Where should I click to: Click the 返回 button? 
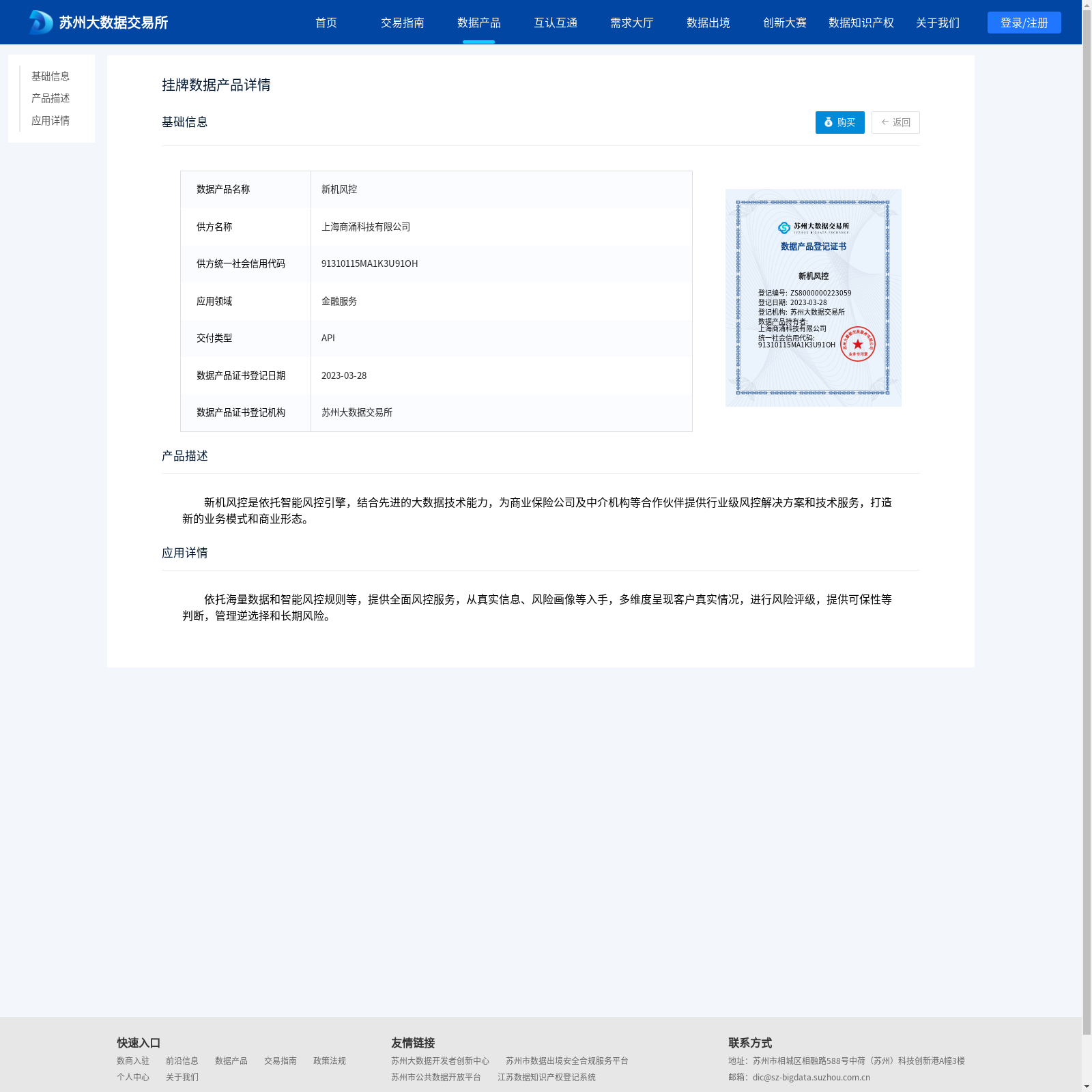[x=895, y=122]
